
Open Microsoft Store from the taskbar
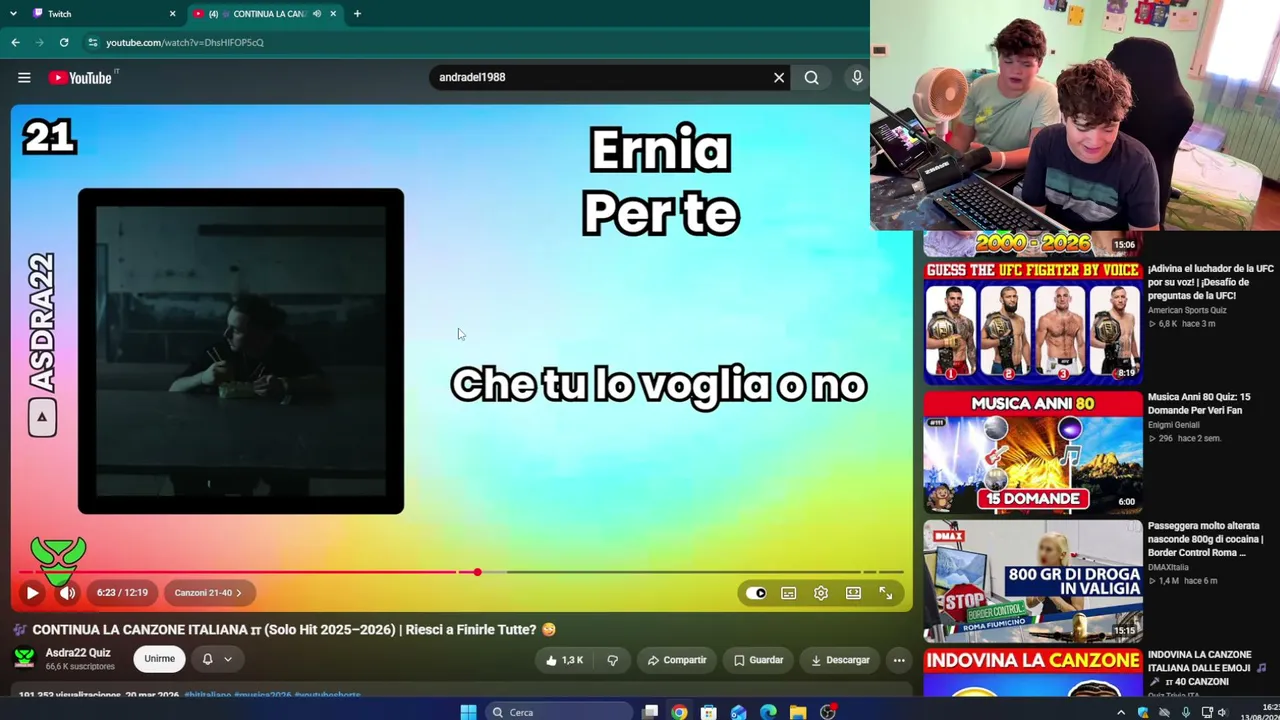pos(709,712)
